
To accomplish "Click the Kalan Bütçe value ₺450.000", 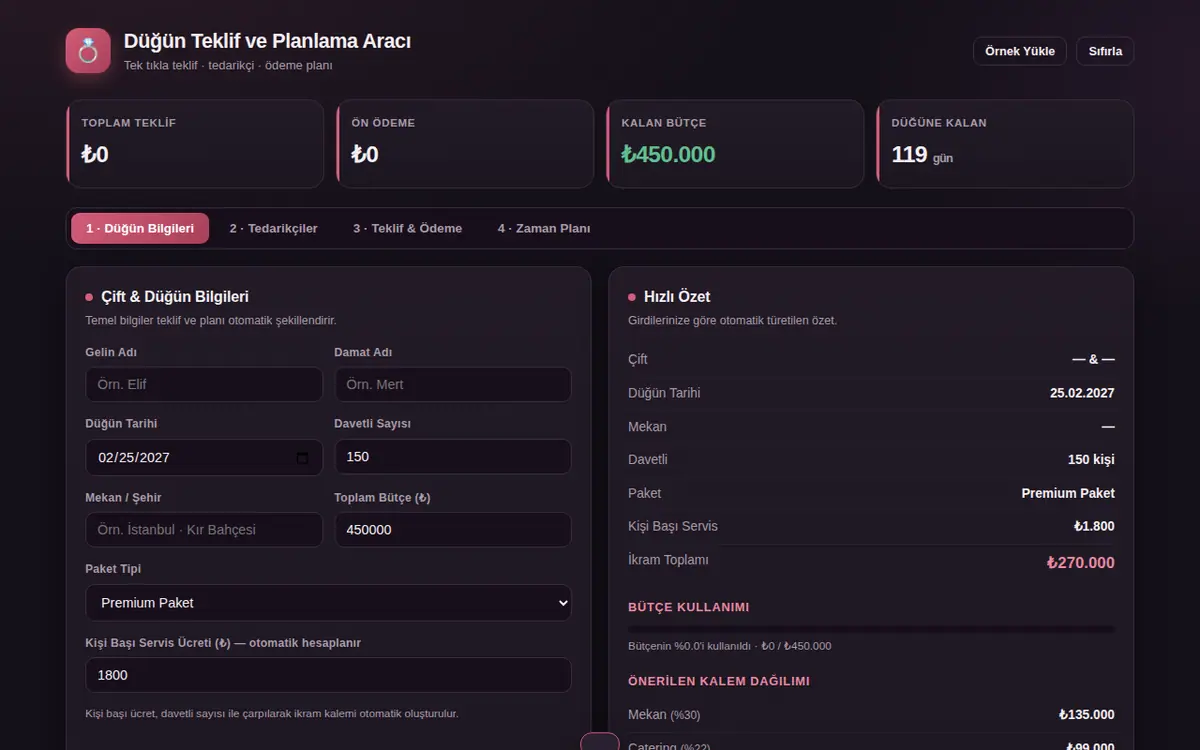I will pyautogui.click(x=668, y=154).
